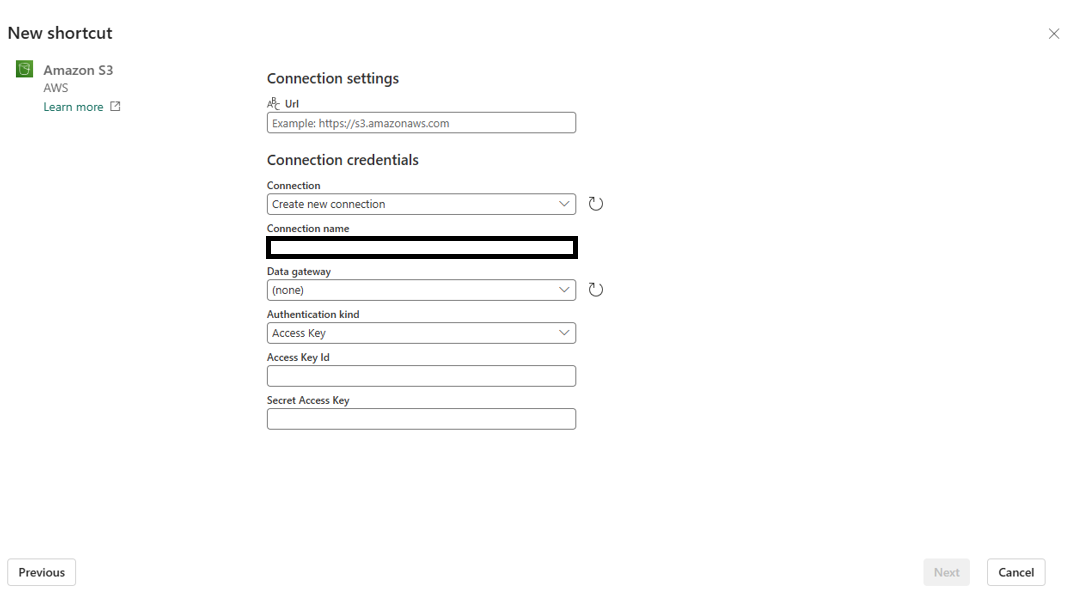1071x601 pixels.
Task: Open the Authentication kind dropdown showing Access Key
Action: (421, 333)
